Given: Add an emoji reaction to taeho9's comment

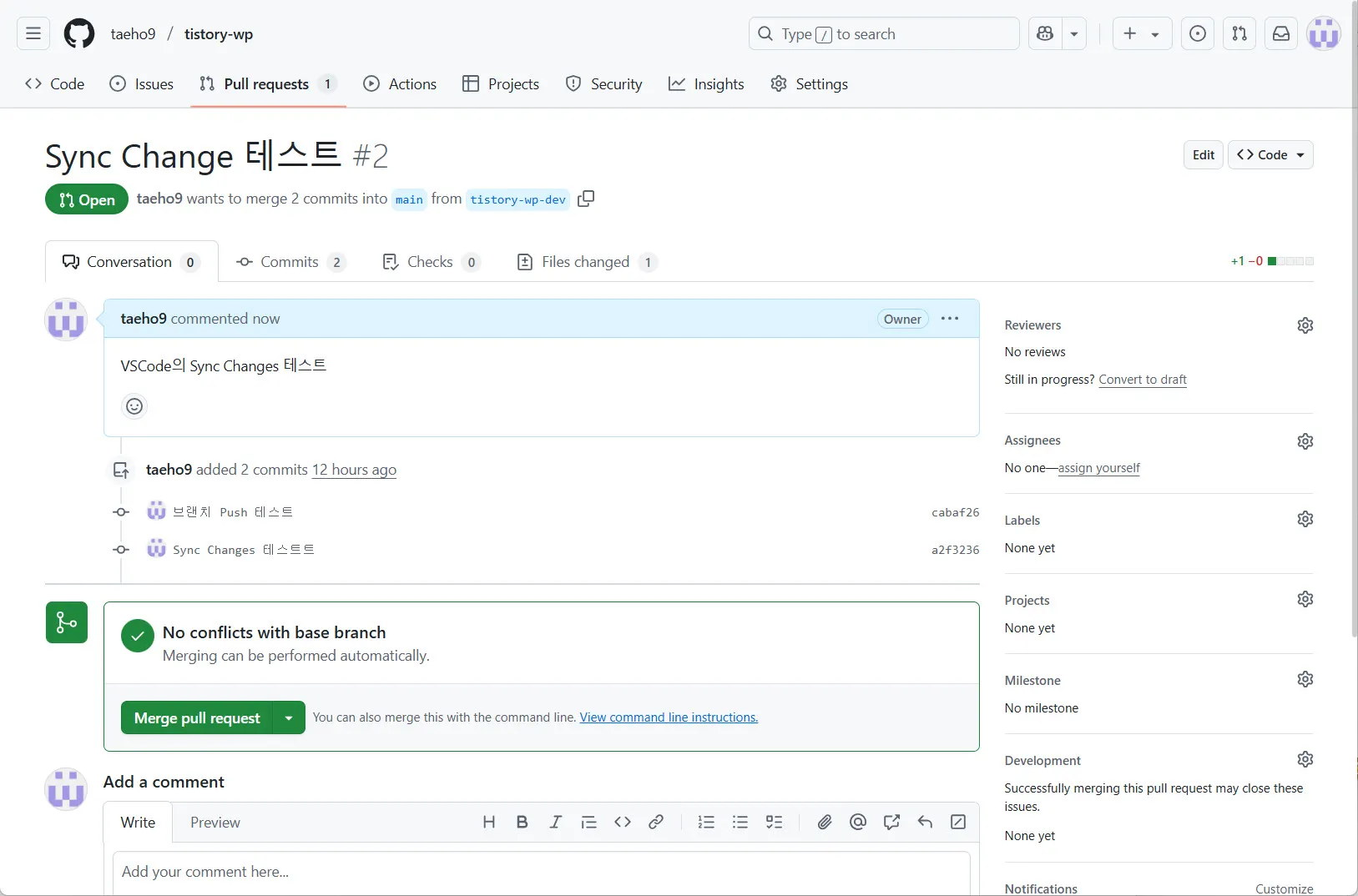Looking at the screenshot, I should tap(134, 406).
